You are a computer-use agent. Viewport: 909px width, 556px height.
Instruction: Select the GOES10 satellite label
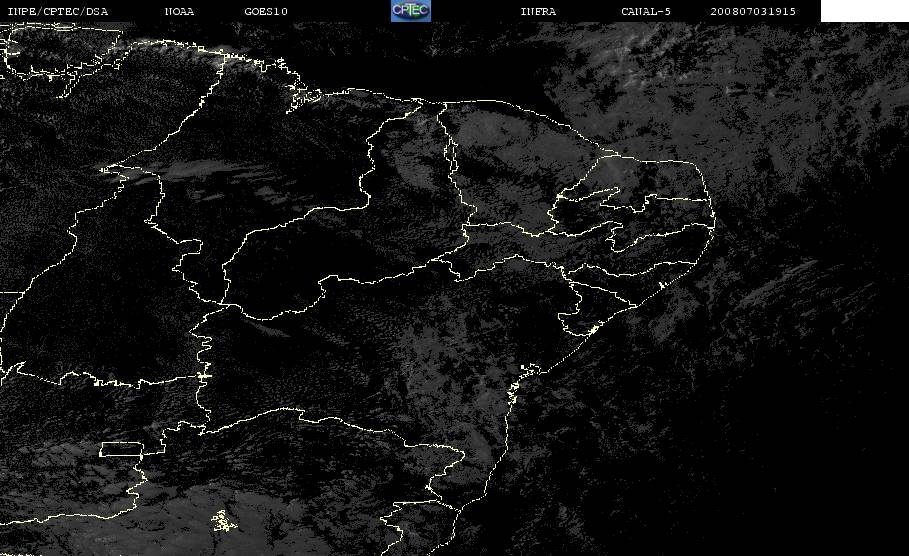click(x=266, y=11)
